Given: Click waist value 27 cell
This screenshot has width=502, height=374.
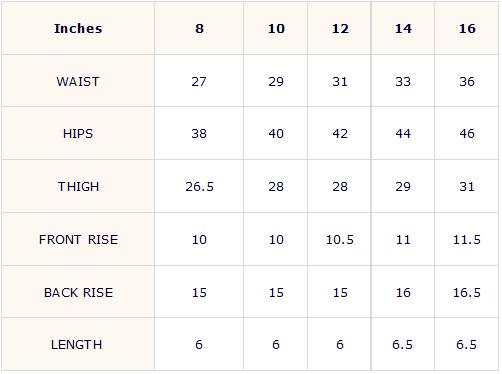Looking at the screenshot, I should point(199,81).
